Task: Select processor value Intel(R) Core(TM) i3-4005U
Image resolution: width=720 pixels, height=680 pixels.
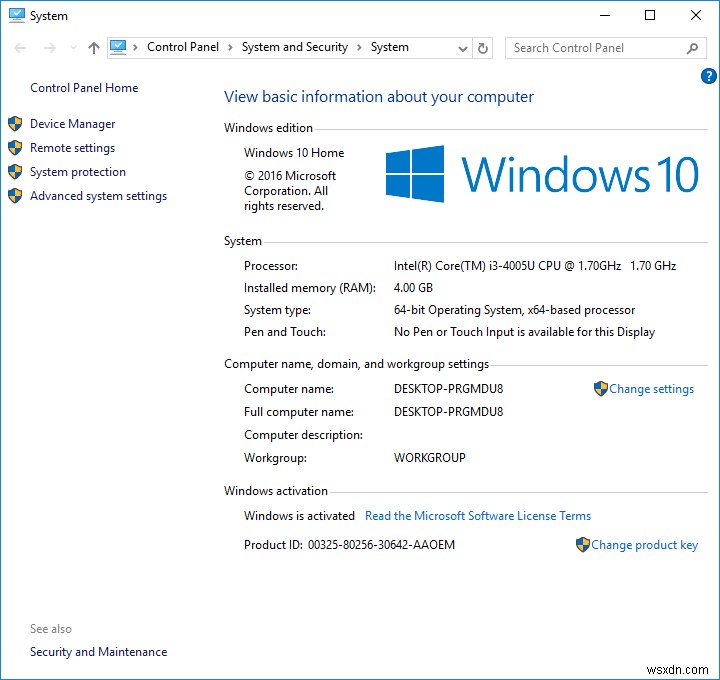Action: [535, 266]
